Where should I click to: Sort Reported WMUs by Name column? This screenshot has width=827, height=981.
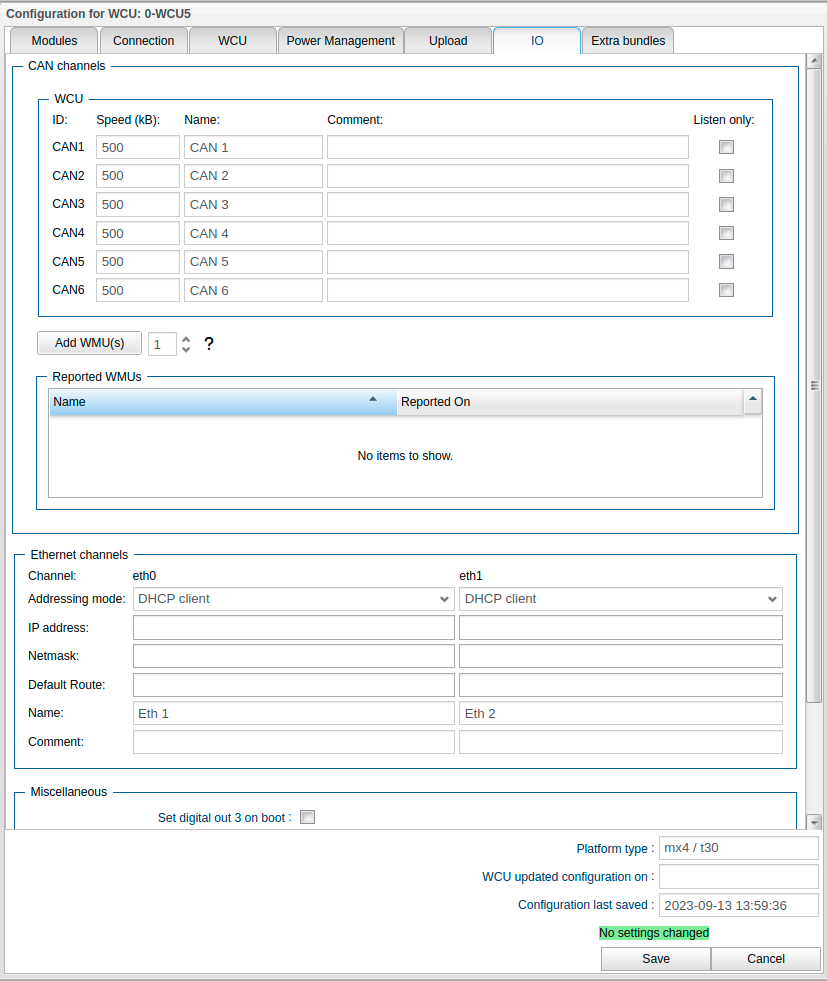coord(222,402)
